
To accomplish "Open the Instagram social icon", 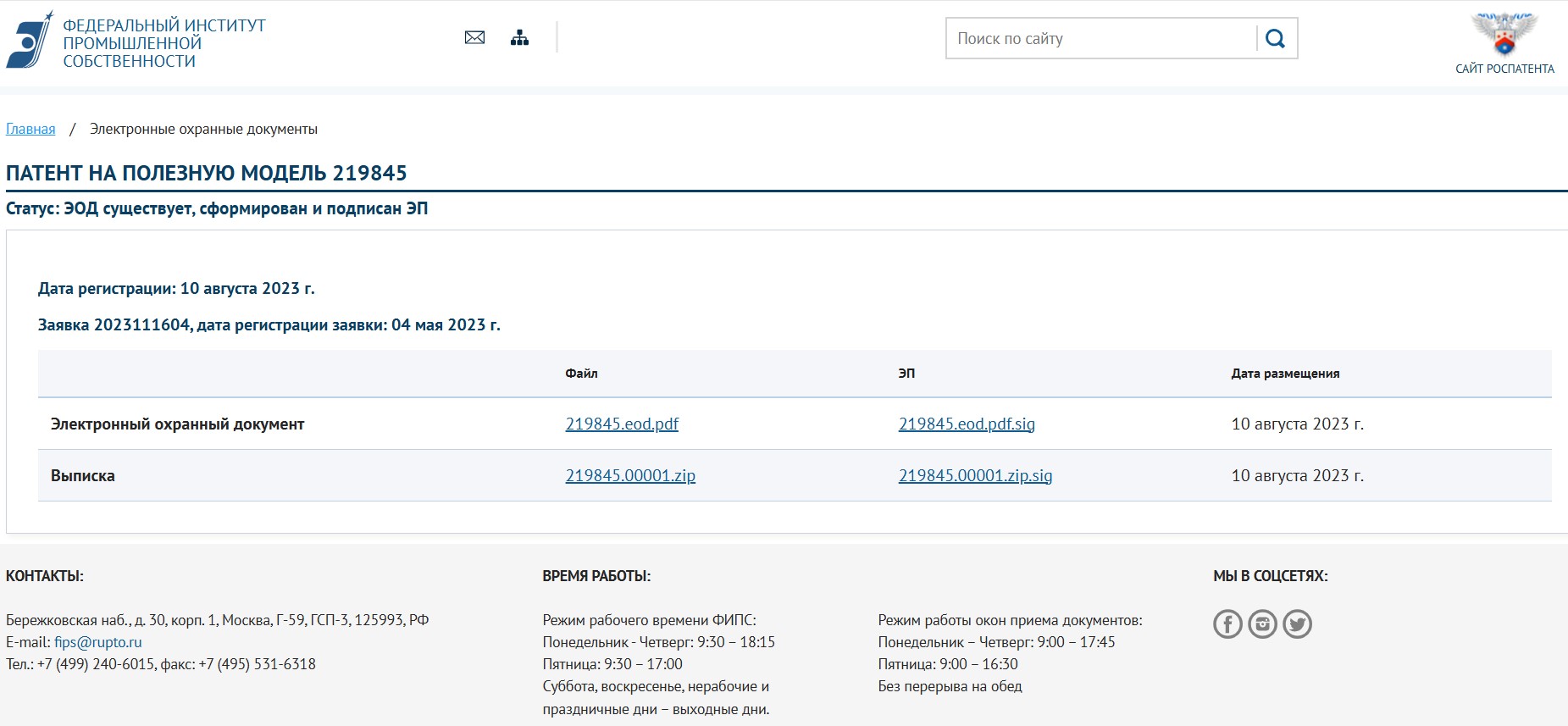I will click(1262, 624).
